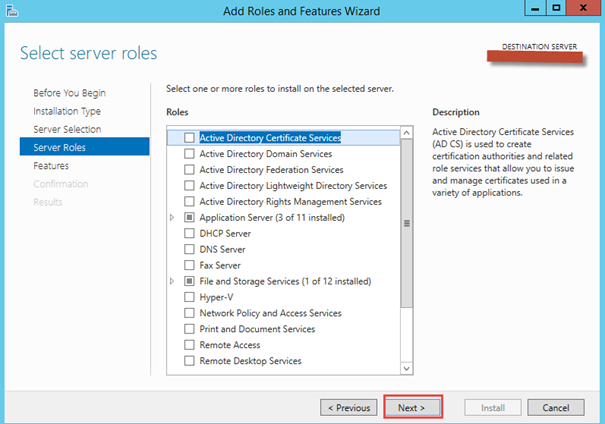Open the Features wizard step
This screenshot has height=424, width=605.
click(x=51, y=166)
